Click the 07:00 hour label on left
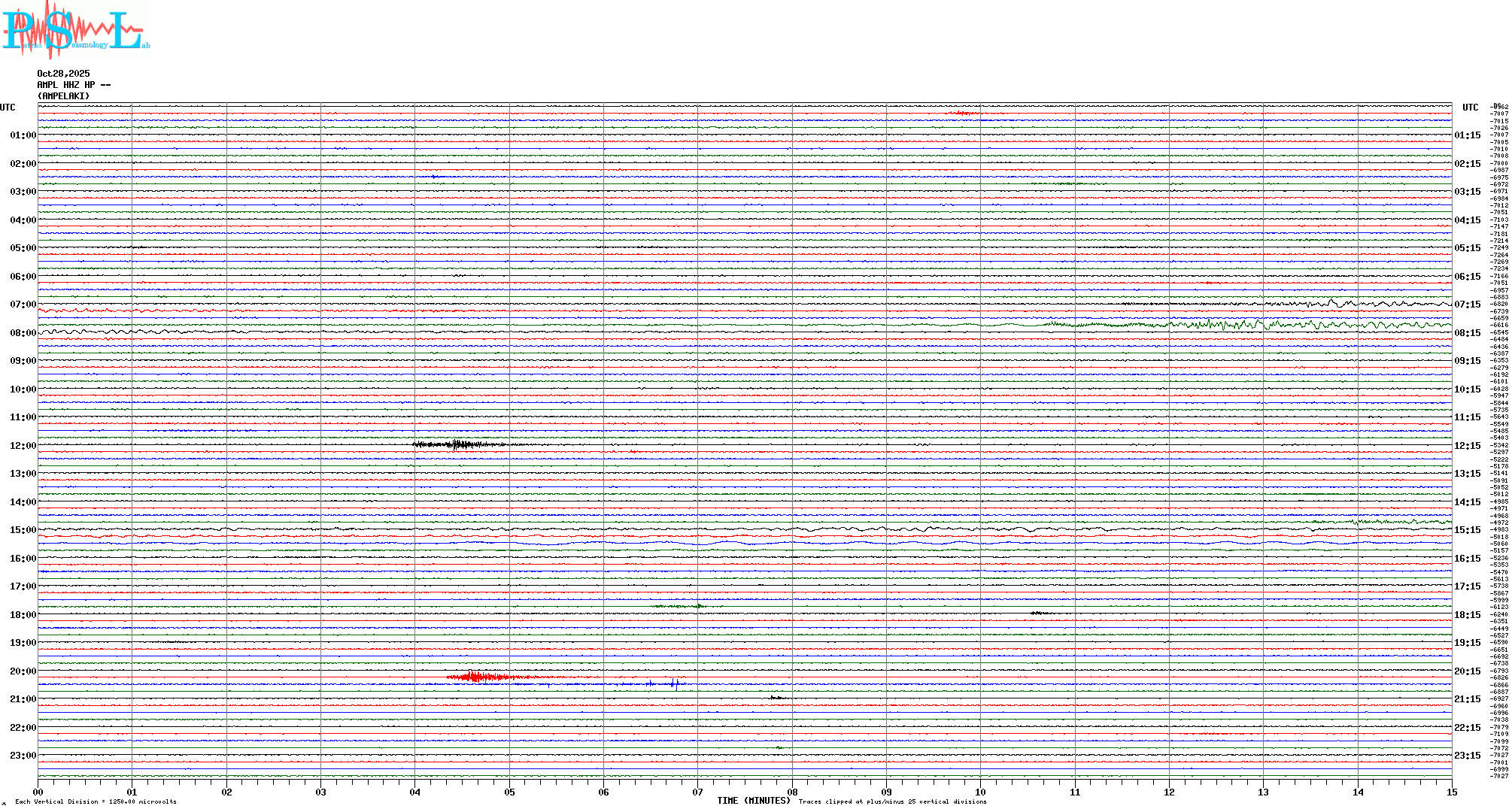Viewport: 1512px width, 812px height. (23, 304)
